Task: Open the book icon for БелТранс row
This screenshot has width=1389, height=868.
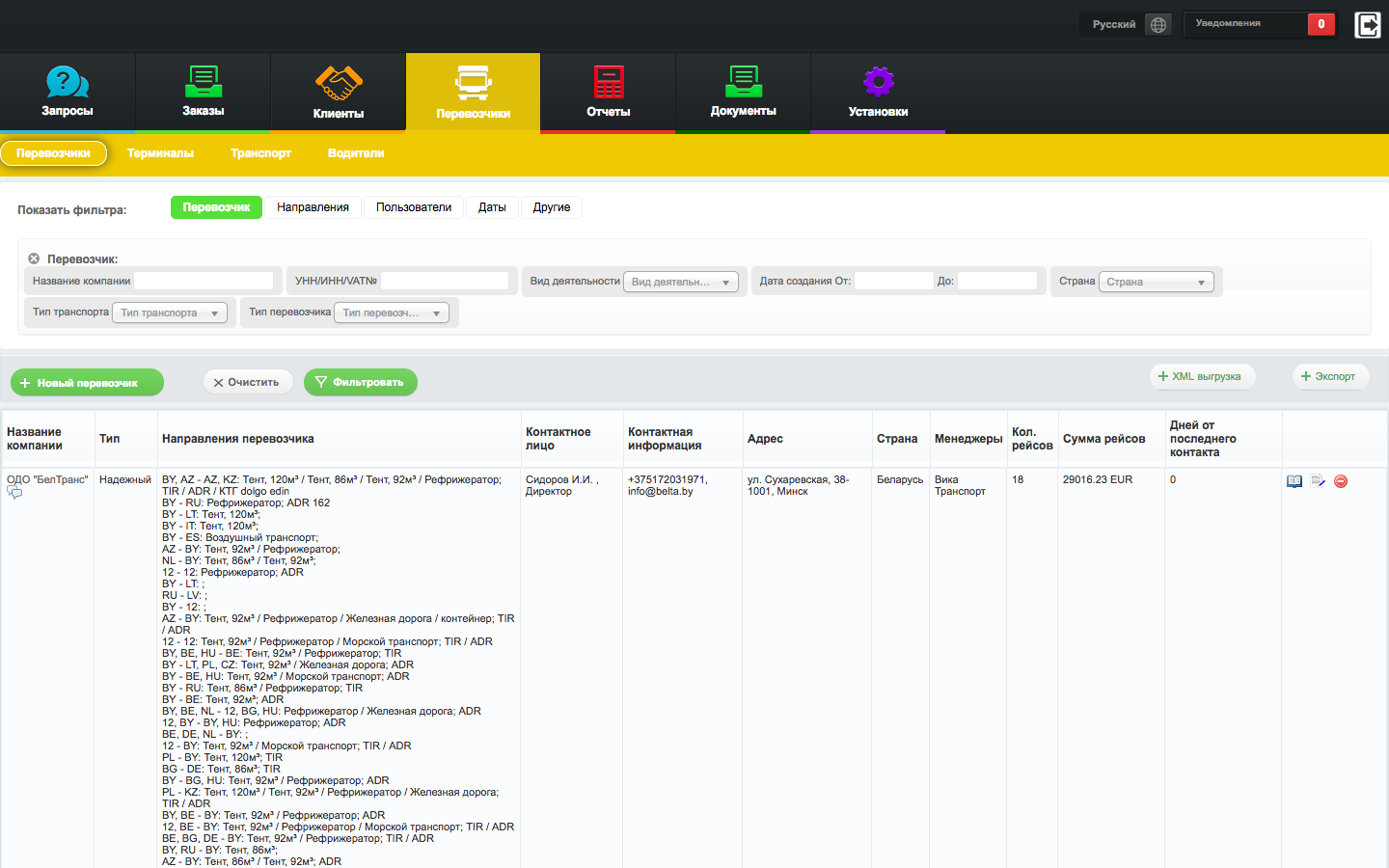Action: [x=1294, y=481]
